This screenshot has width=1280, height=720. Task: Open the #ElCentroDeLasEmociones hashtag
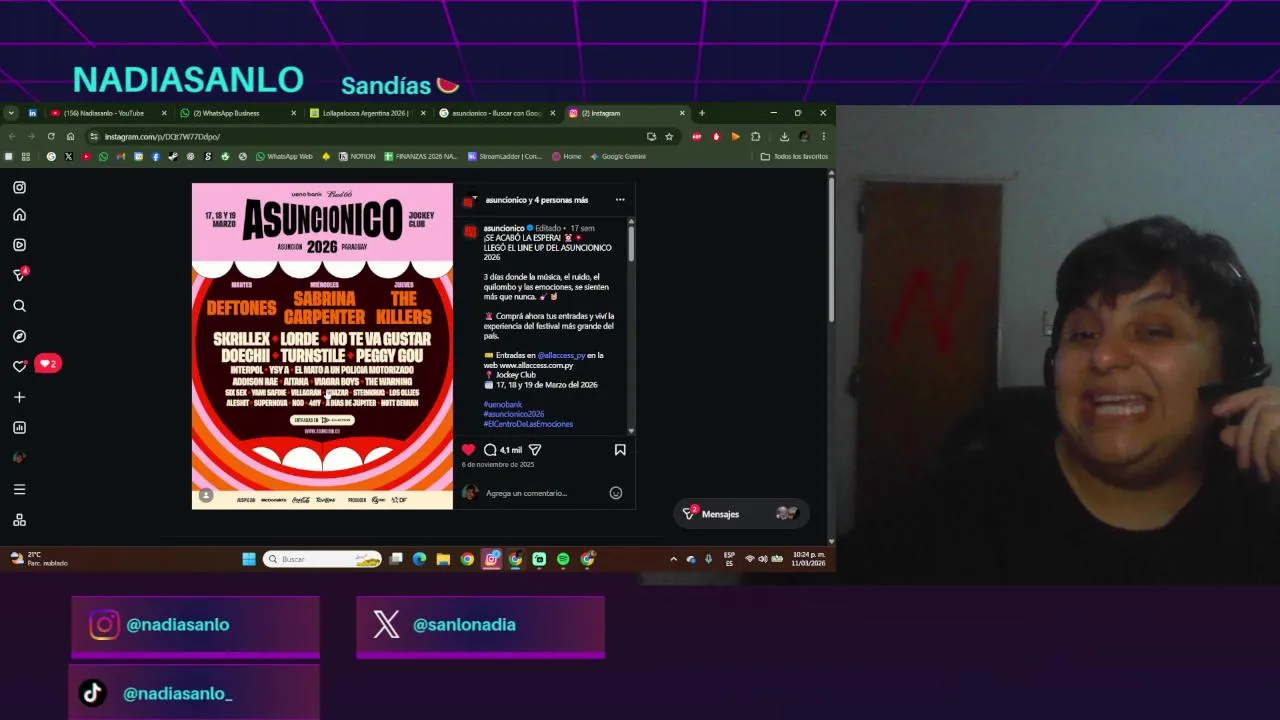pos(528,424)
